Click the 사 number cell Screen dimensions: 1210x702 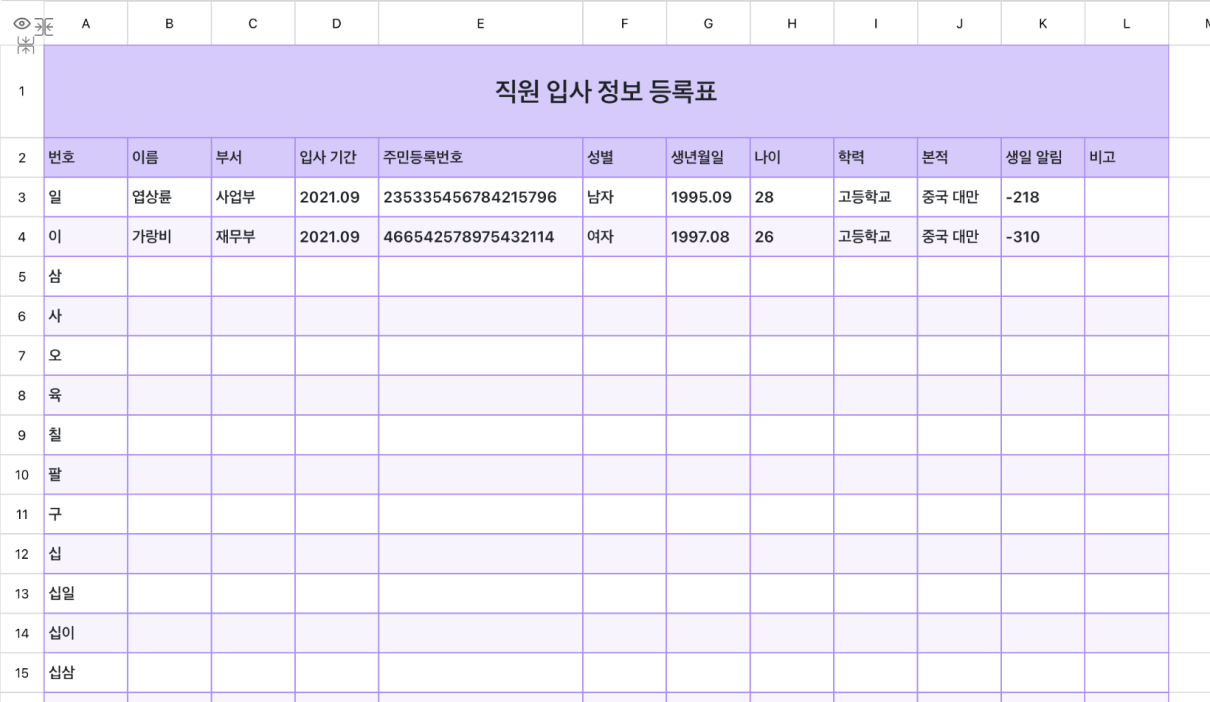point(86,316)
